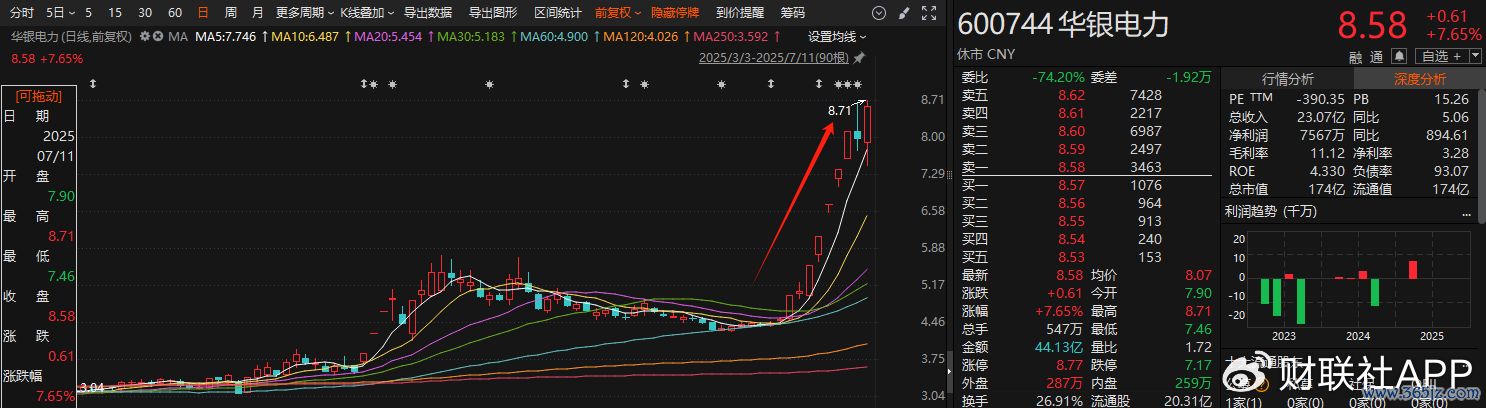Viewport: 1486px width, 408px height.
Task: Select the 买五 8.53 bid row
Action: (x=1086, y=256)
